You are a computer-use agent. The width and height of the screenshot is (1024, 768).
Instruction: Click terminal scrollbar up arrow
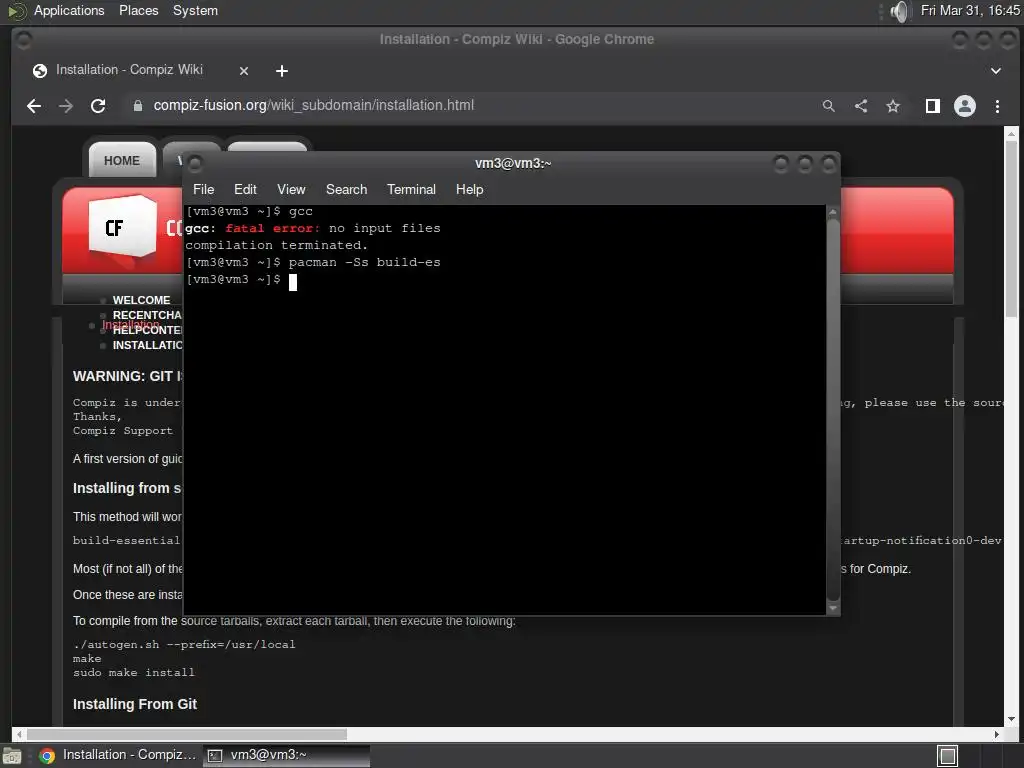coord(833,212)
